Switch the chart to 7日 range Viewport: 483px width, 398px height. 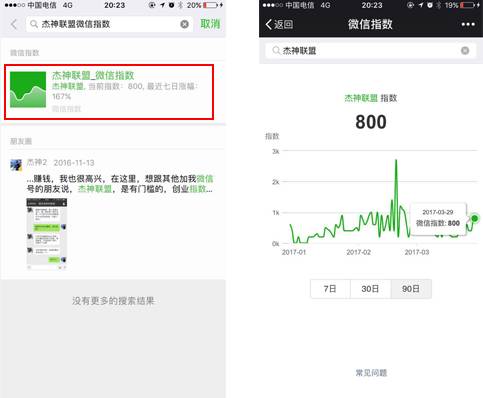point(330,289)
